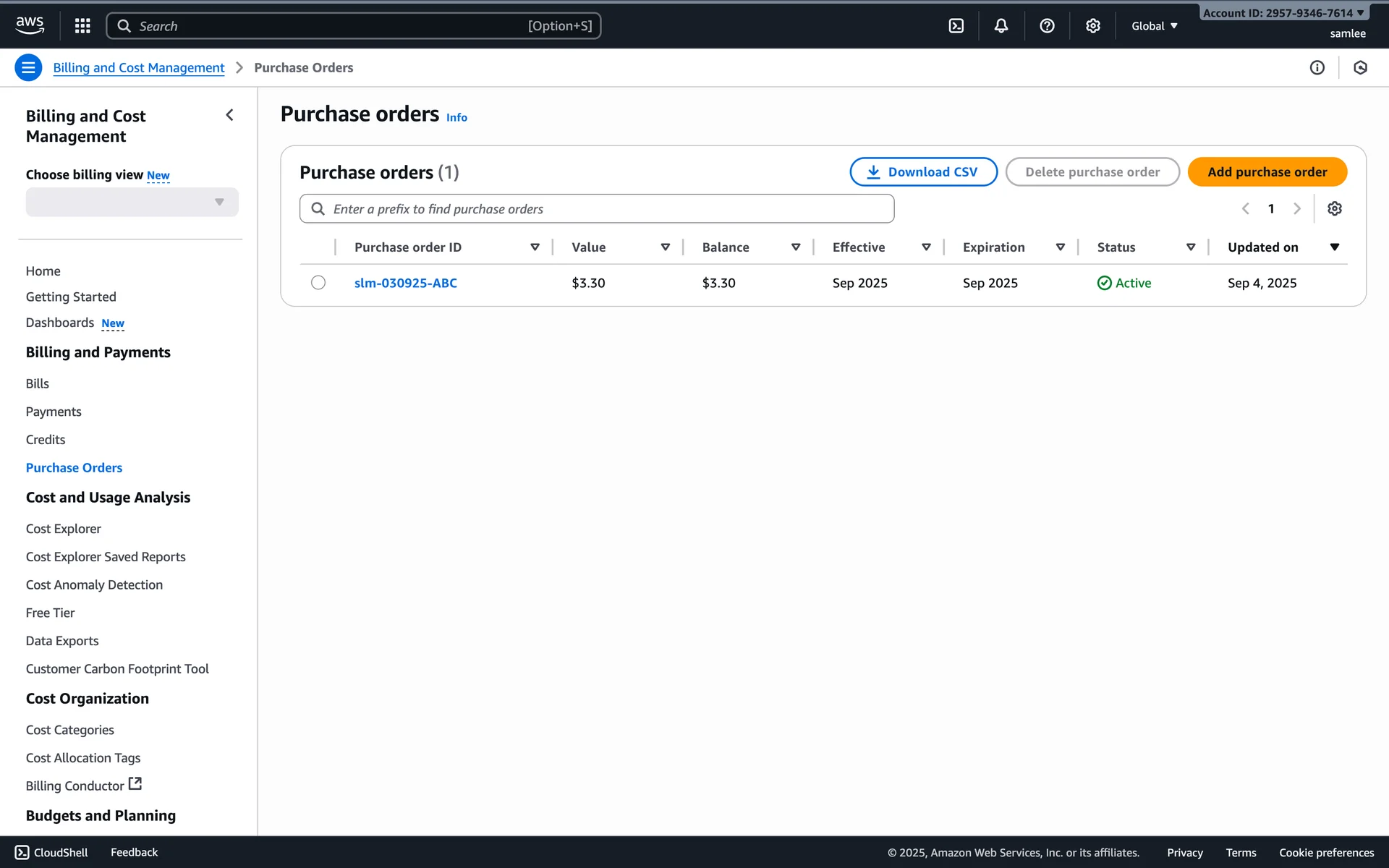This screenshot has width=1389, height=868.
Task: Open the Choose billing view dropdown
Action: point(132,202)
